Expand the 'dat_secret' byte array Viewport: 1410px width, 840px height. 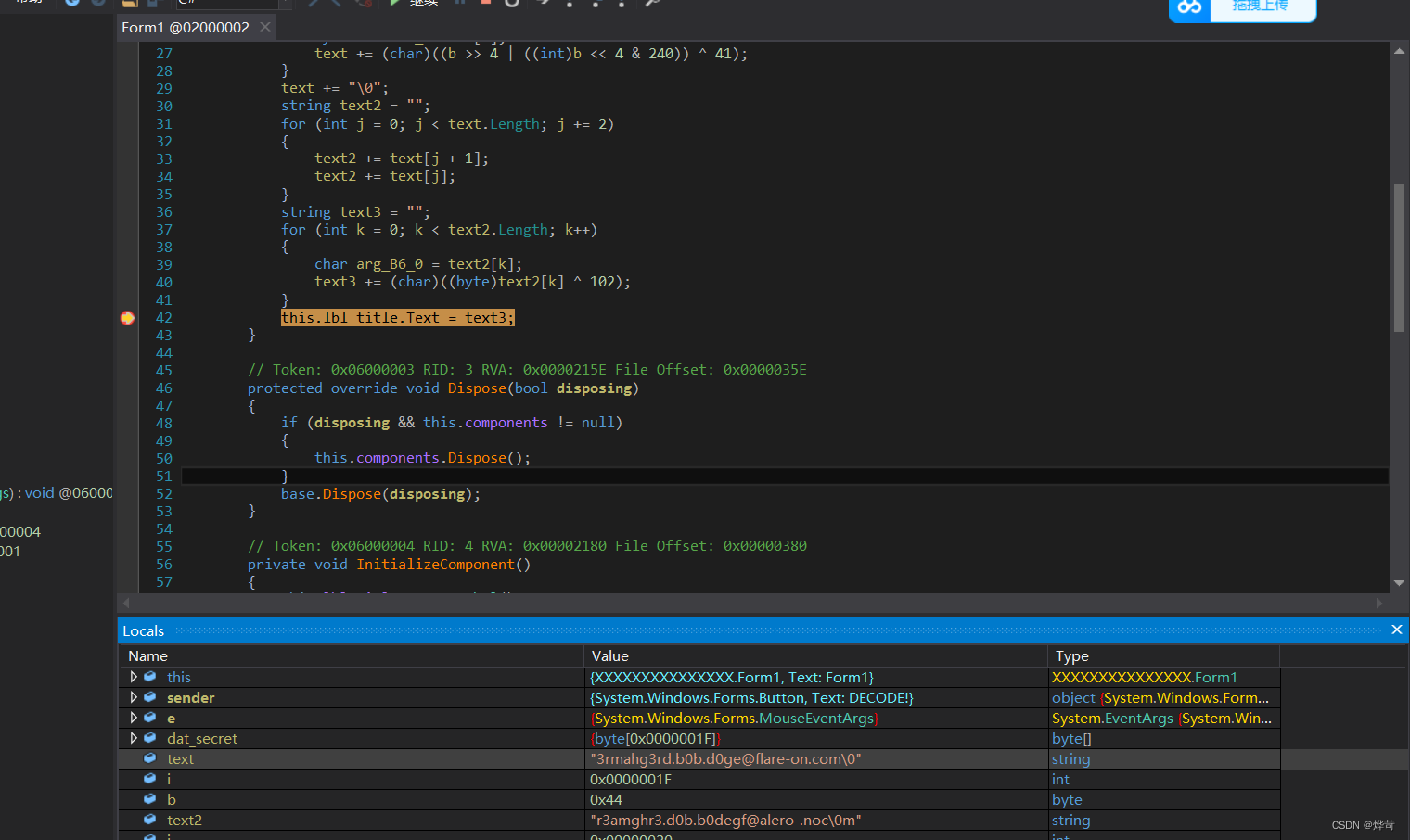point(134,739)
